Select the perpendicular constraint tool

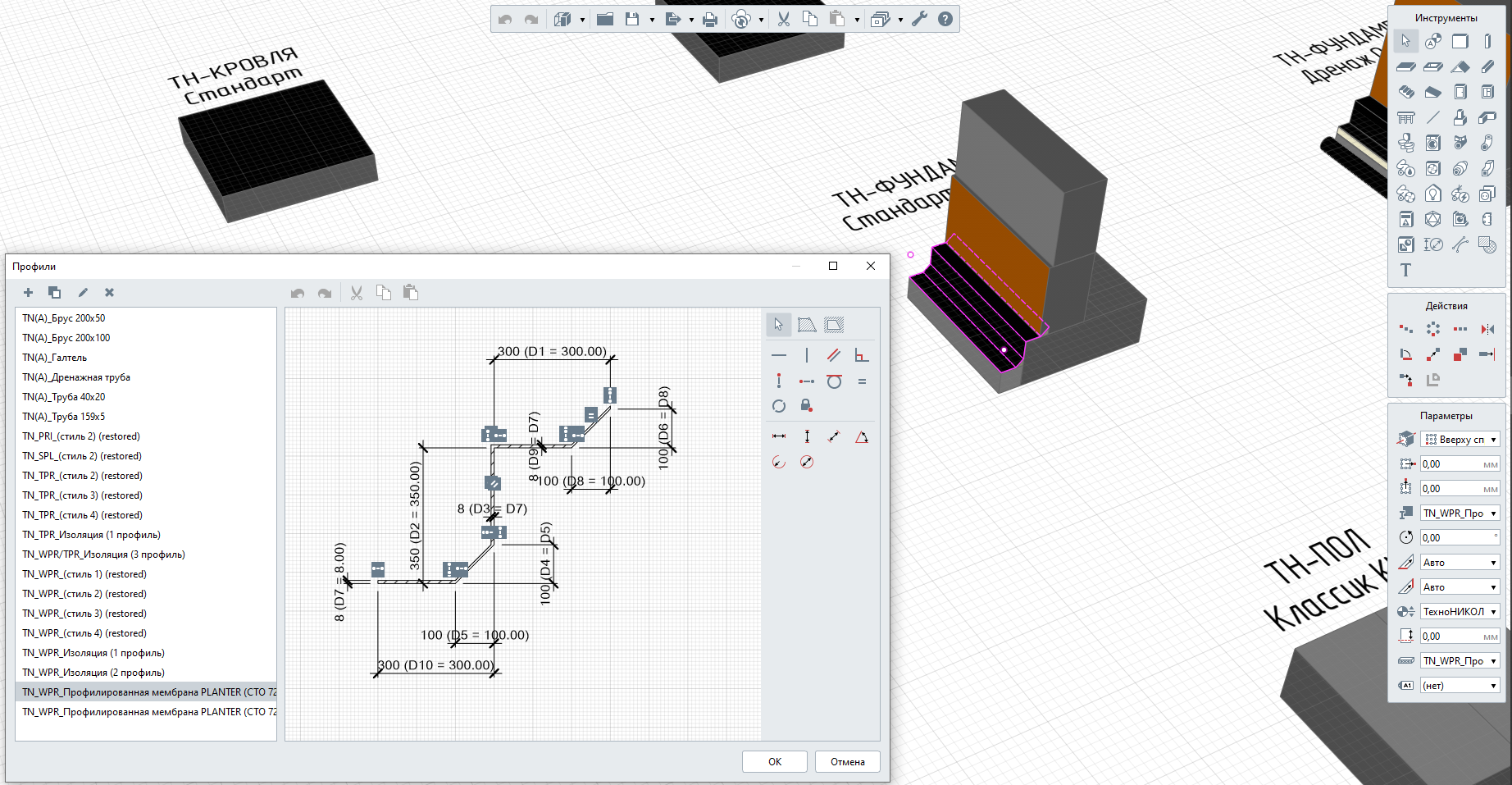coord(861,355)
